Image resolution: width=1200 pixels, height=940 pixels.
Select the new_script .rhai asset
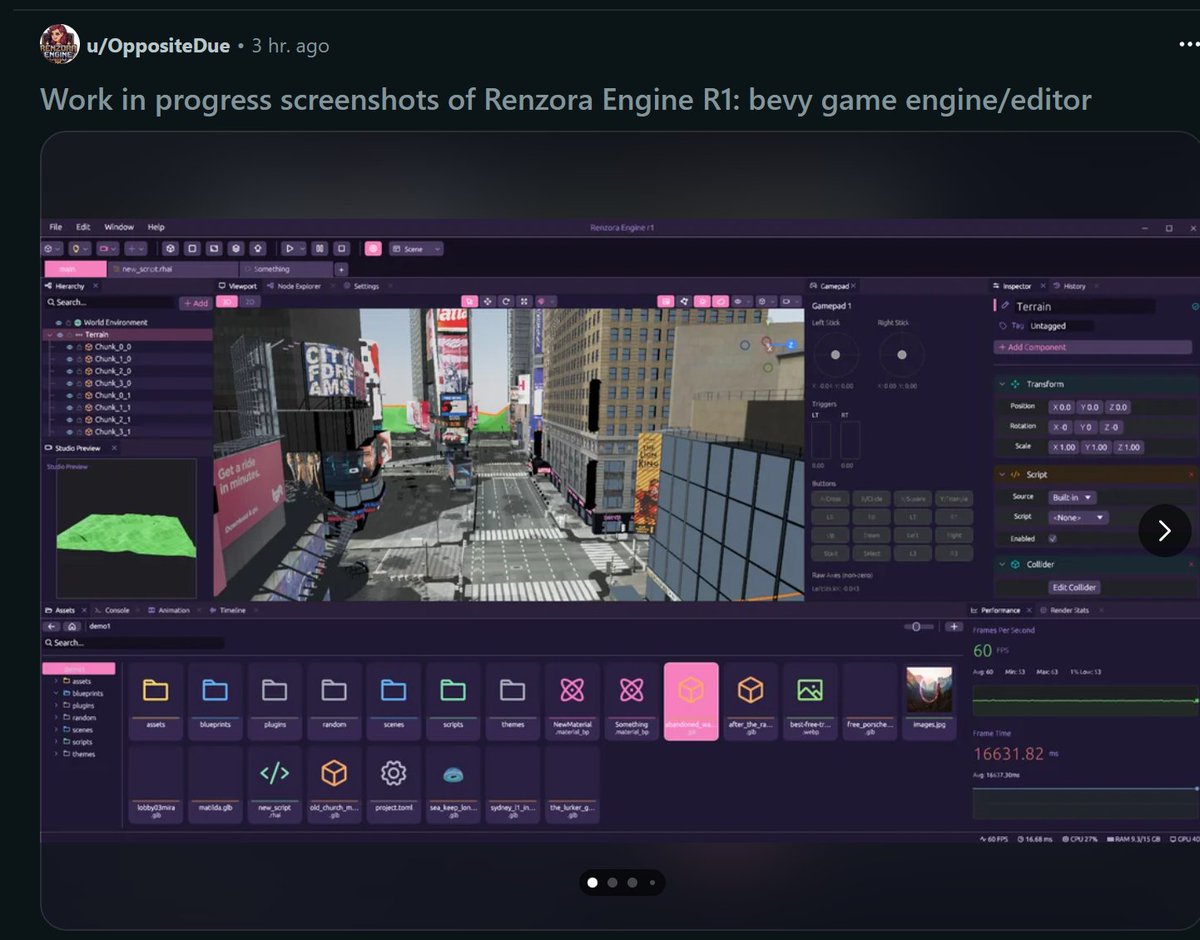[x=274, y=784]
